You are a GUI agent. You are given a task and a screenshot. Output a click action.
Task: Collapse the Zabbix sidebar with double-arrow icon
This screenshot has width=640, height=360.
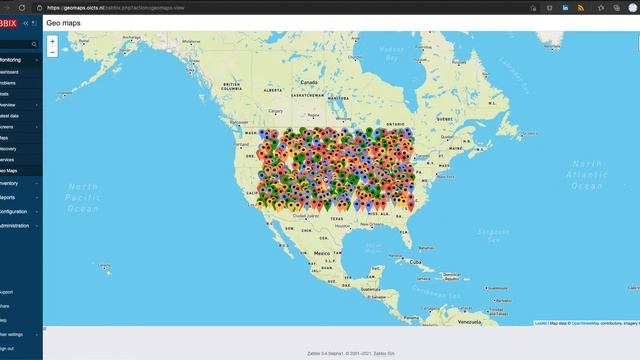(x=26, y=23)
